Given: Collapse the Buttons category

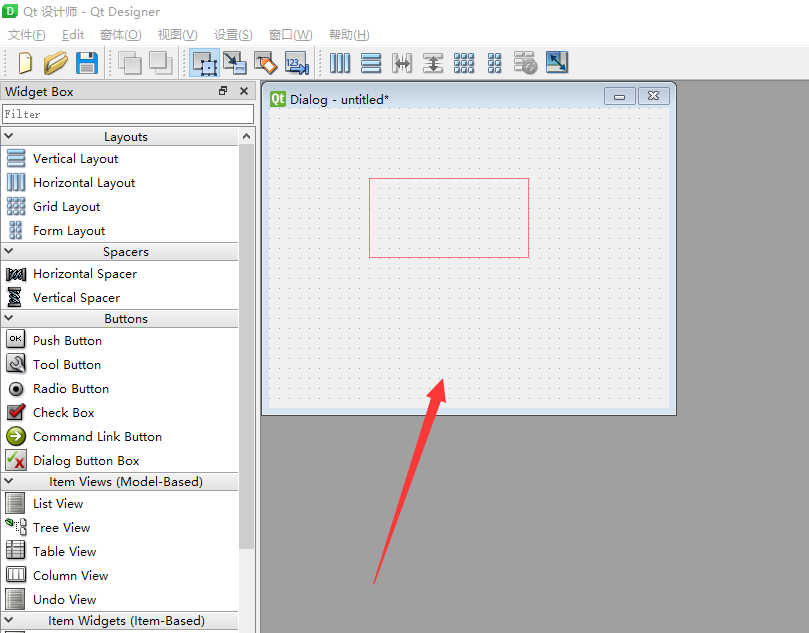Looking at the screenshot, I should pyautogui.click(x=9, y=318).
